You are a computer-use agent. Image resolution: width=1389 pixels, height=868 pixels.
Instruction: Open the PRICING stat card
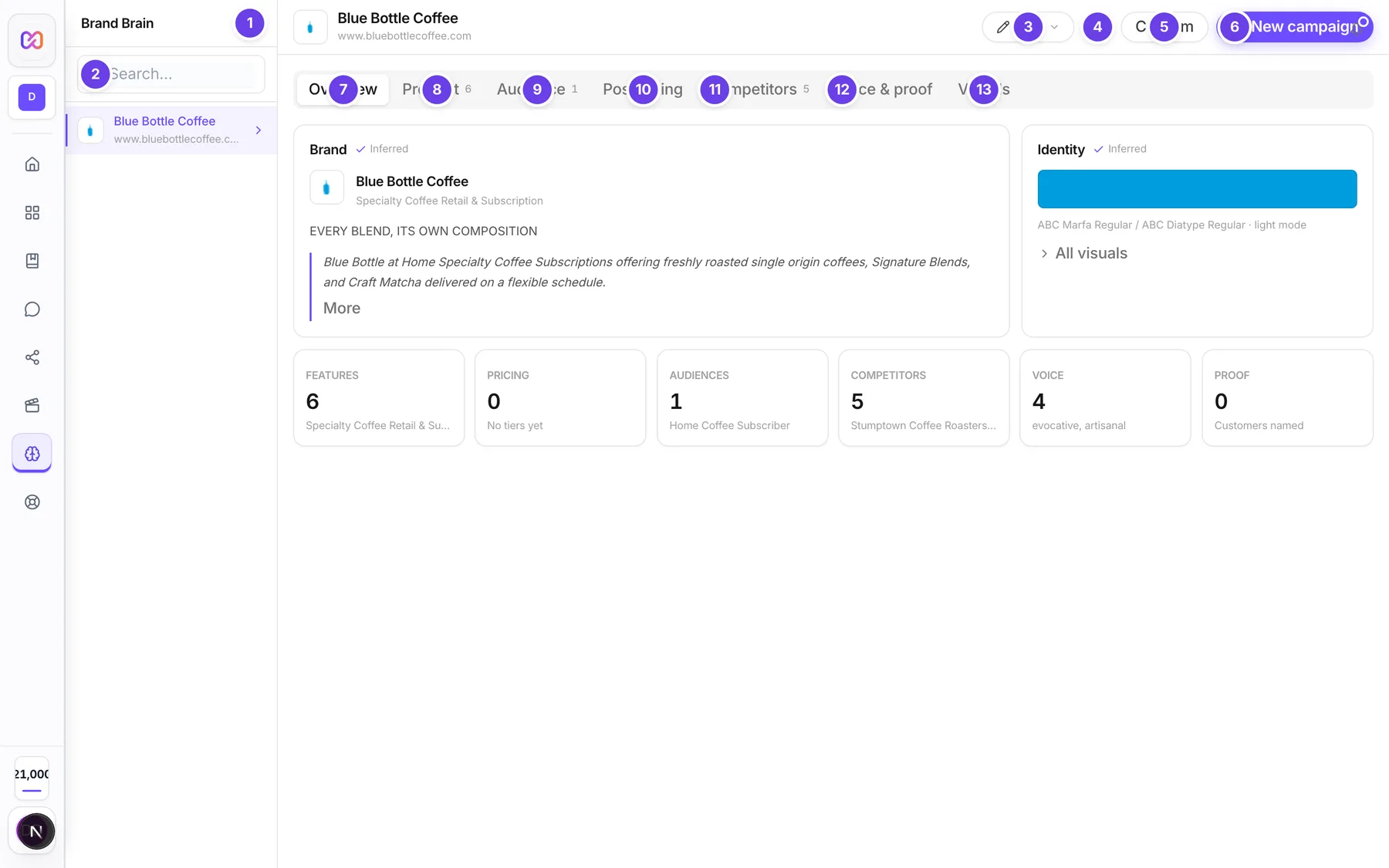coord(560,398)
